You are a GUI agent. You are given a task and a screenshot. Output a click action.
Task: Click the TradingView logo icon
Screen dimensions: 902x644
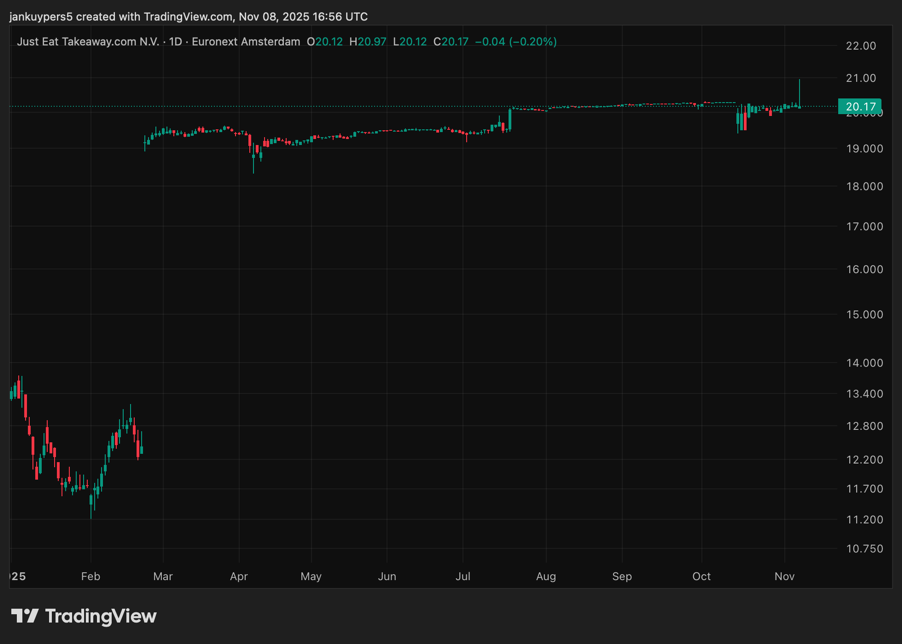click(x=25, y=616)
